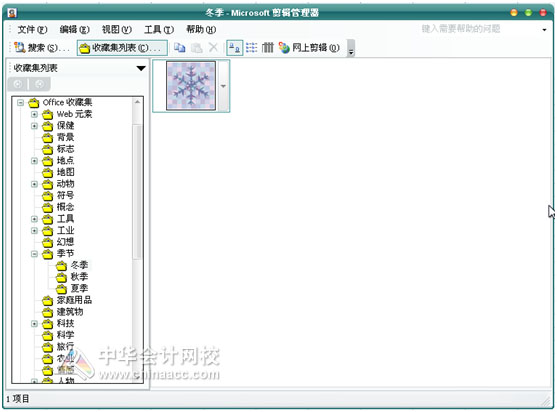Select the 动物 folder icon

[x=48, y=184]
